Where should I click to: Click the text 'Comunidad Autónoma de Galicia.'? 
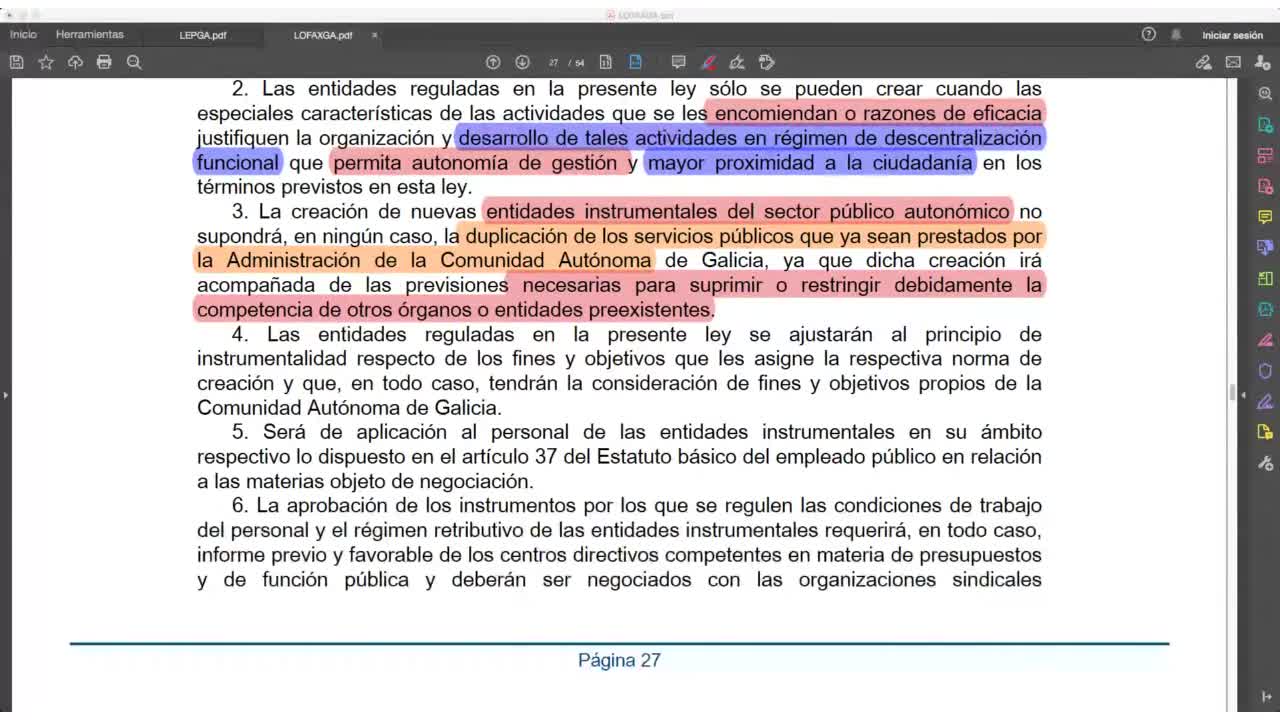(x=349, y=407)
